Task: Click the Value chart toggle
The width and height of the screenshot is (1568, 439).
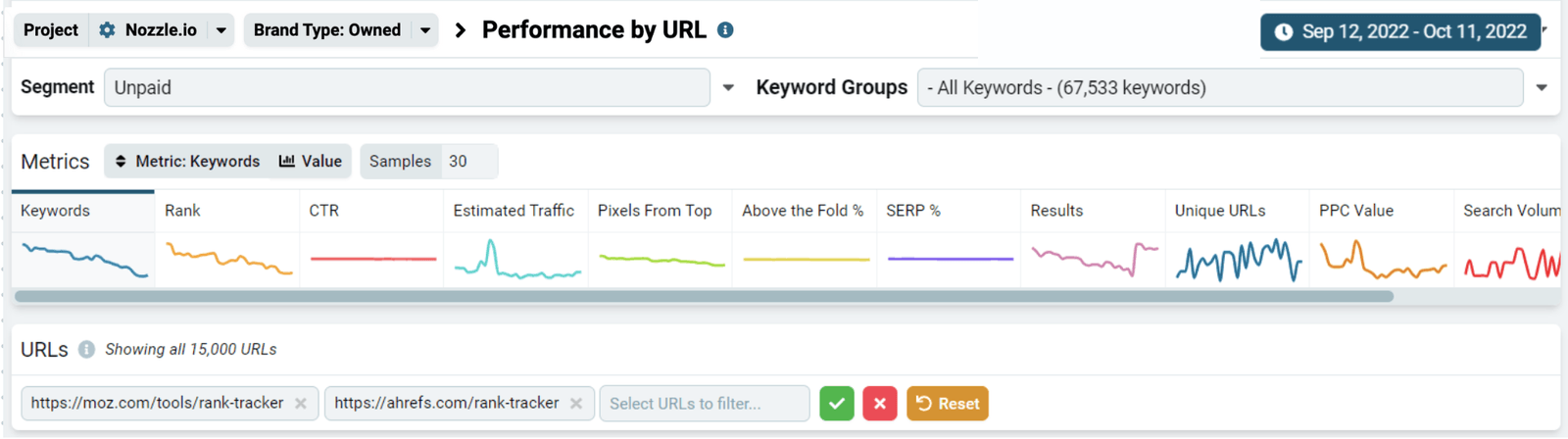Action: 311,161
